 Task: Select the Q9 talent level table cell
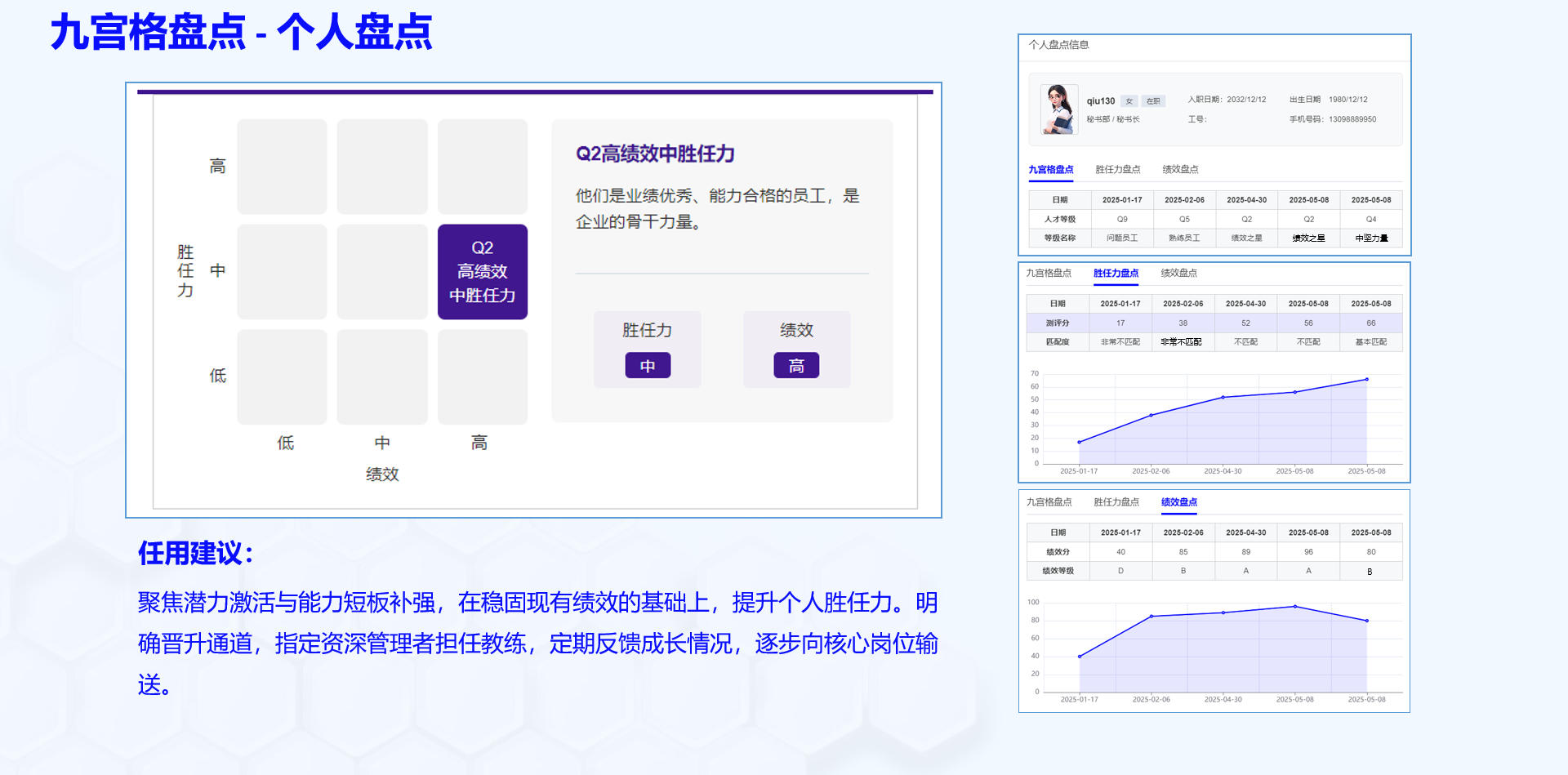point(1121,219)
